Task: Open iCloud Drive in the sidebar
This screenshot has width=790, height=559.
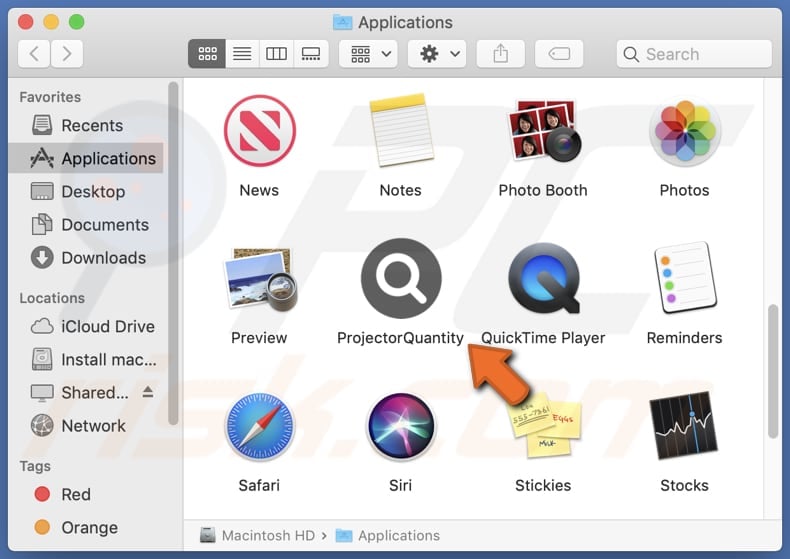Action: [86, 326]
